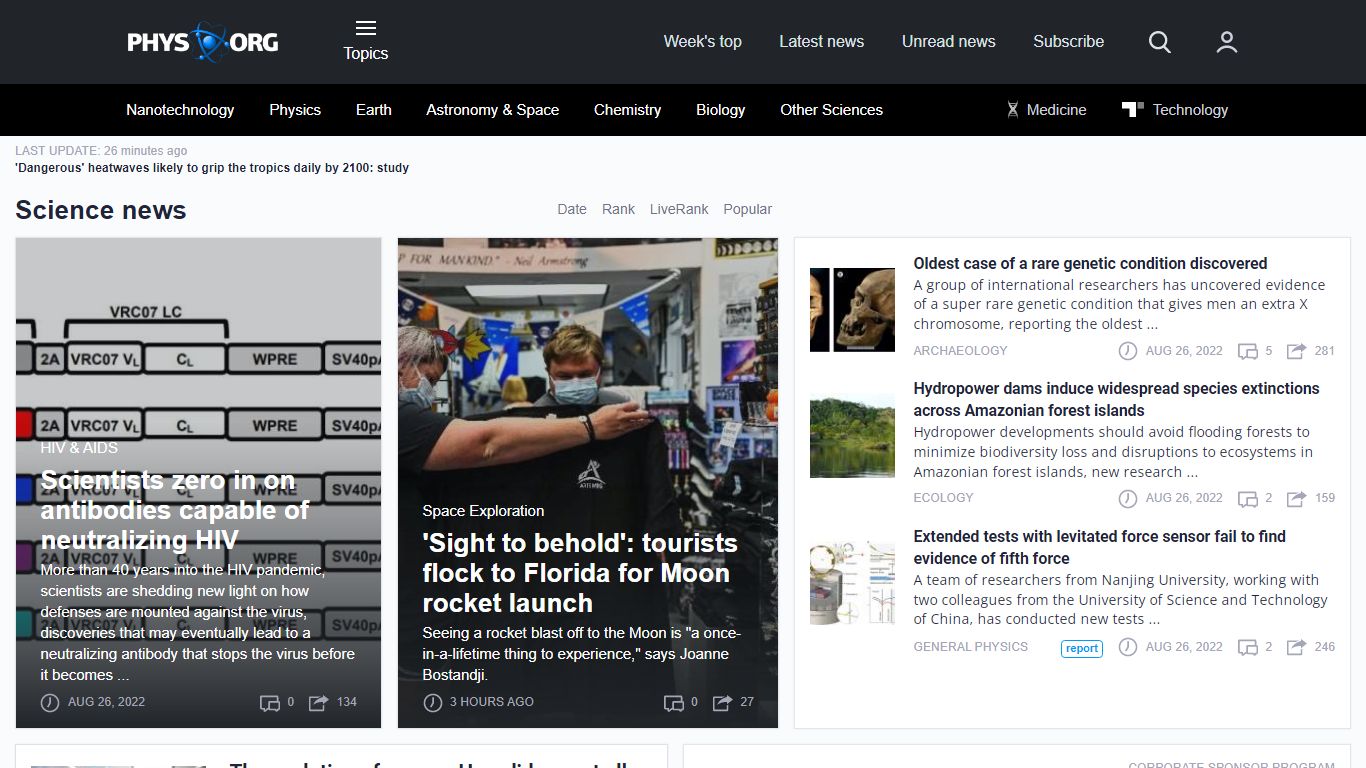
Task: Click the search magnifier icon
Action: coord(1160,42)
